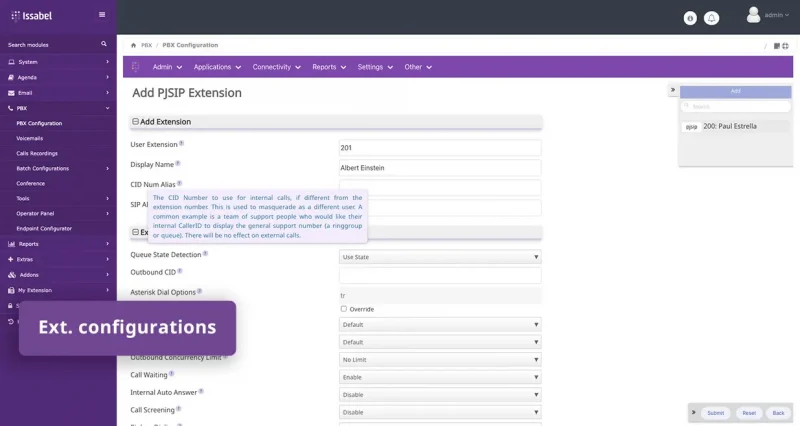The width and height of the screenshot is (800, 426).
Task: Click the Display Name input field
Action: click(440, 168)
